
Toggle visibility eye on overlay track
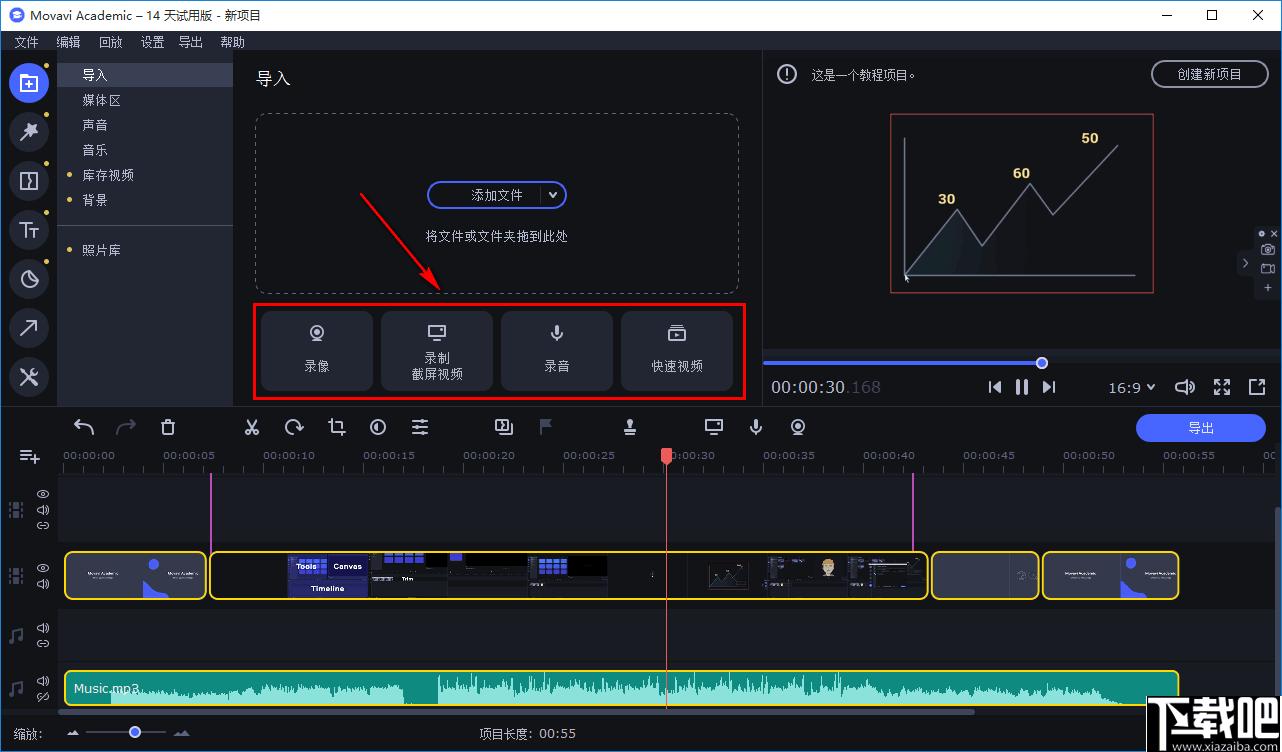(43, 494)
